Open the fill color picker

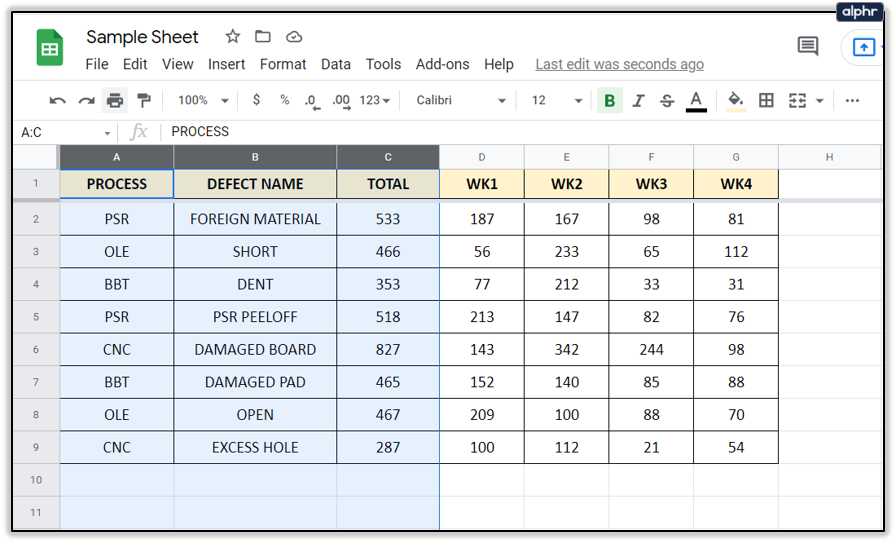pyautogui.click(x=736, y=100)
